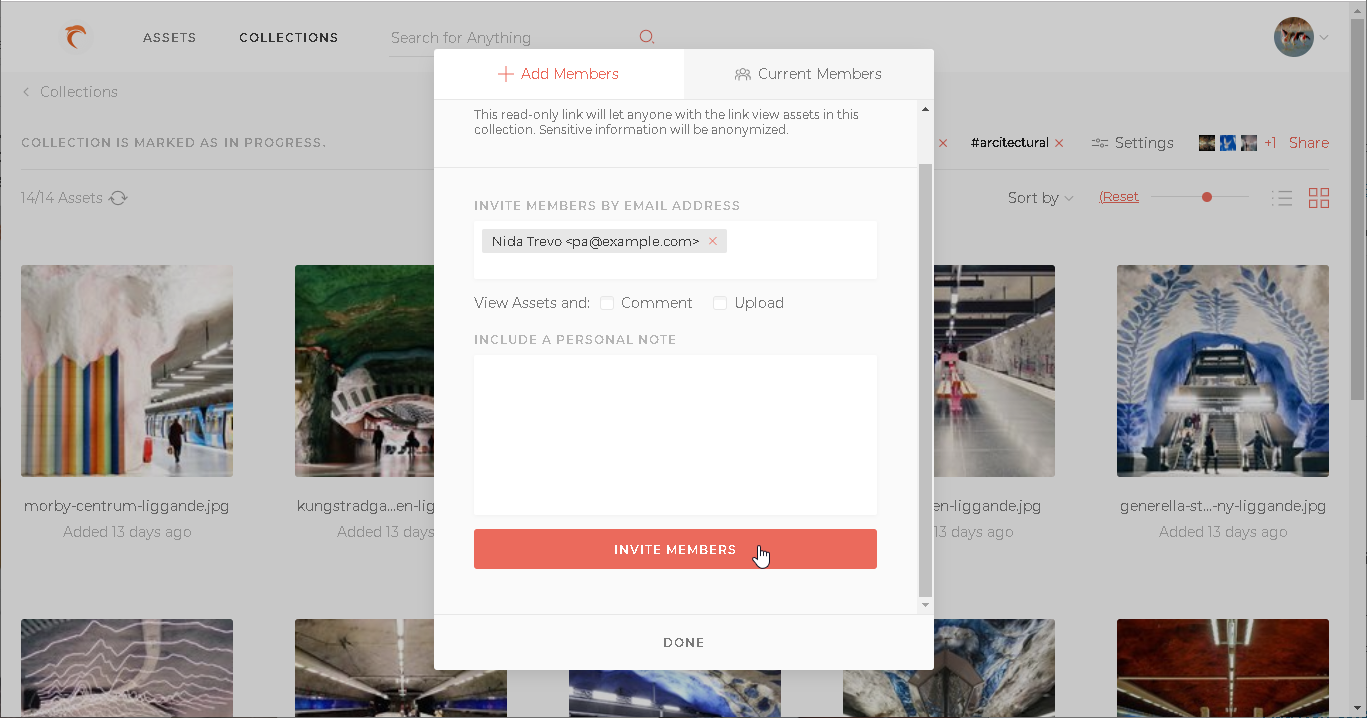The height and width of the screenshot is (718, 1367).
Task: Focus the Search for Anything field
Action: 513,38
